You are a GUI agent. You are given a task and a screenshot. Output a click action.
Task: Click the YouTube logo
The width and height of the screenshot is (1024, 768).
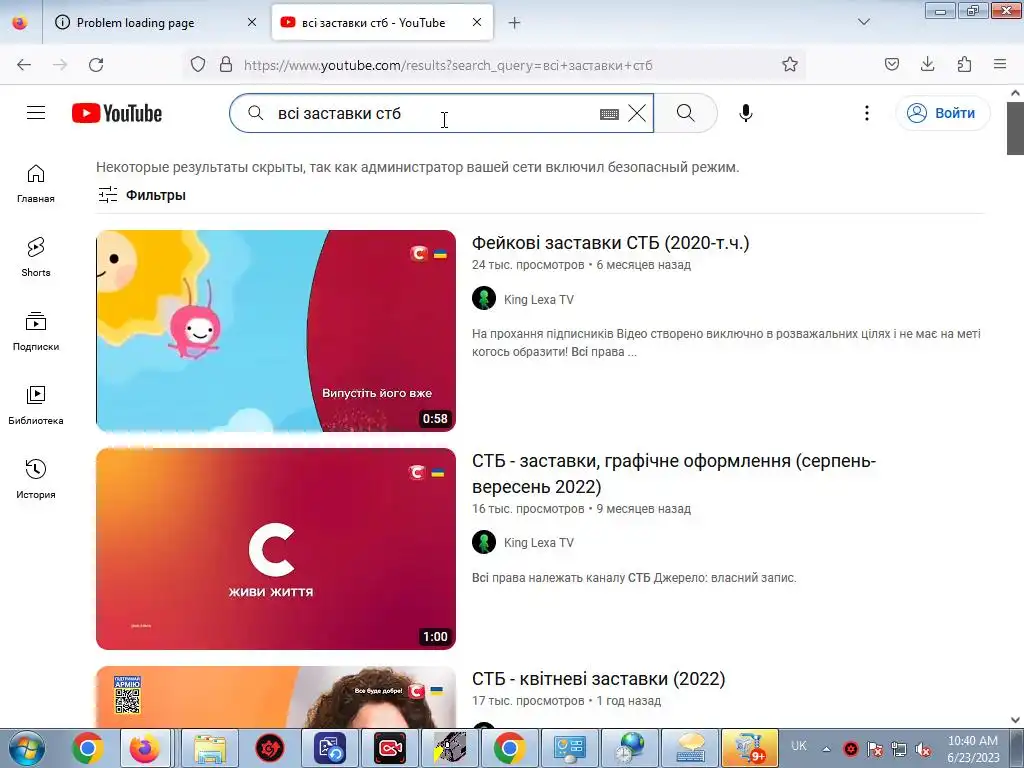pyautogui.click(x=117, y=113)
